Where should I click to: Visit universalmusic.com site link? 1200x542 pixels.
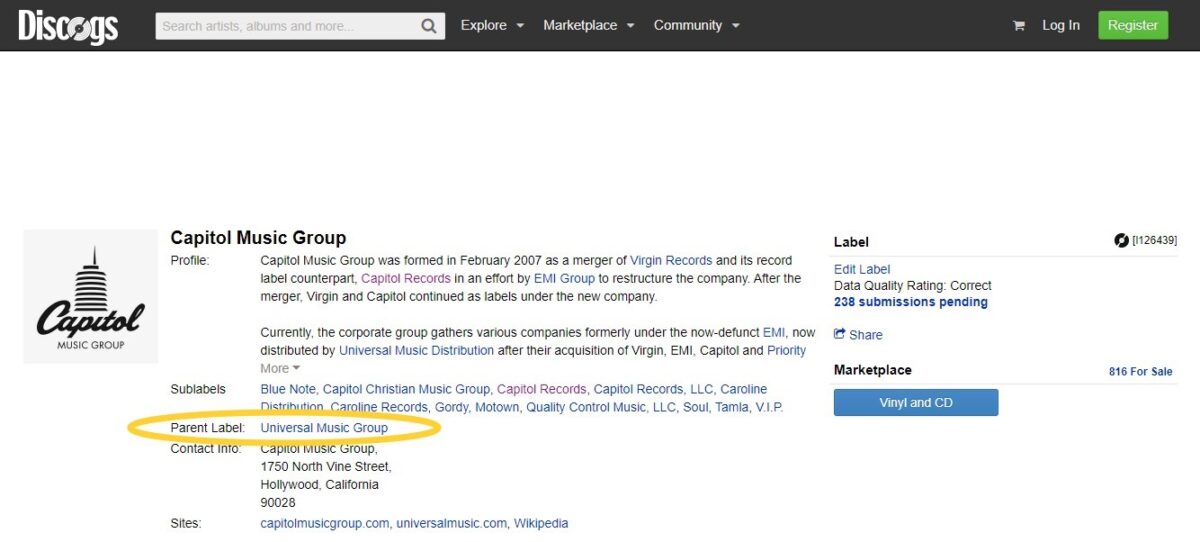click(452, 523)
